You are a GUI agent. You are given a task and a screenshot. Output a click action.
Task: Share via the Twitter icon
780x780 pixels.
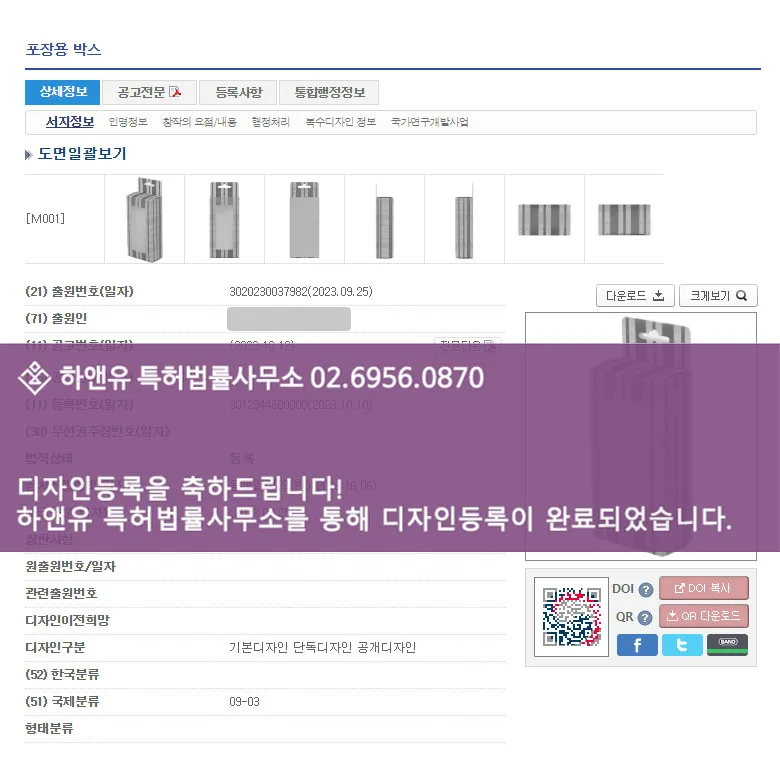point(682,645)
